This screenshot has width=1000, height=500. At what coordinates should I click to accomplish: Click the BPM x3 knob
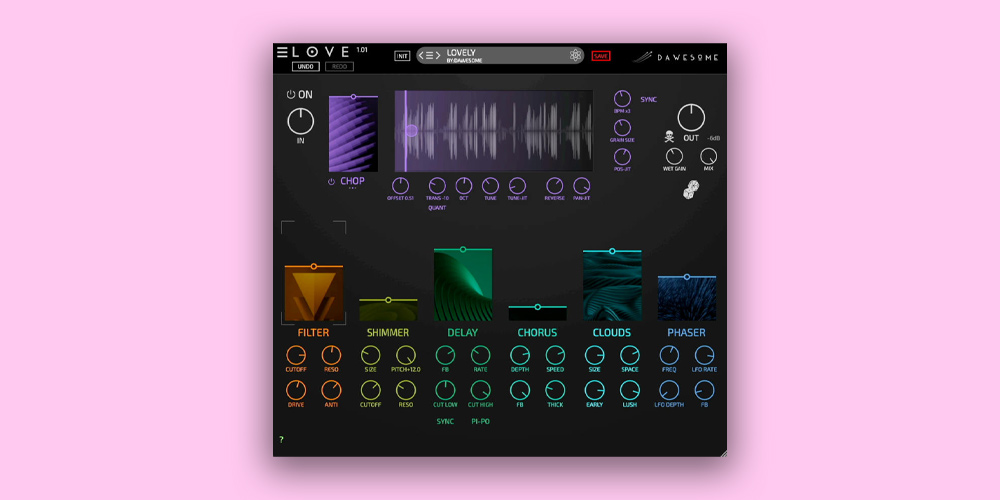click(x=622, y=99)
